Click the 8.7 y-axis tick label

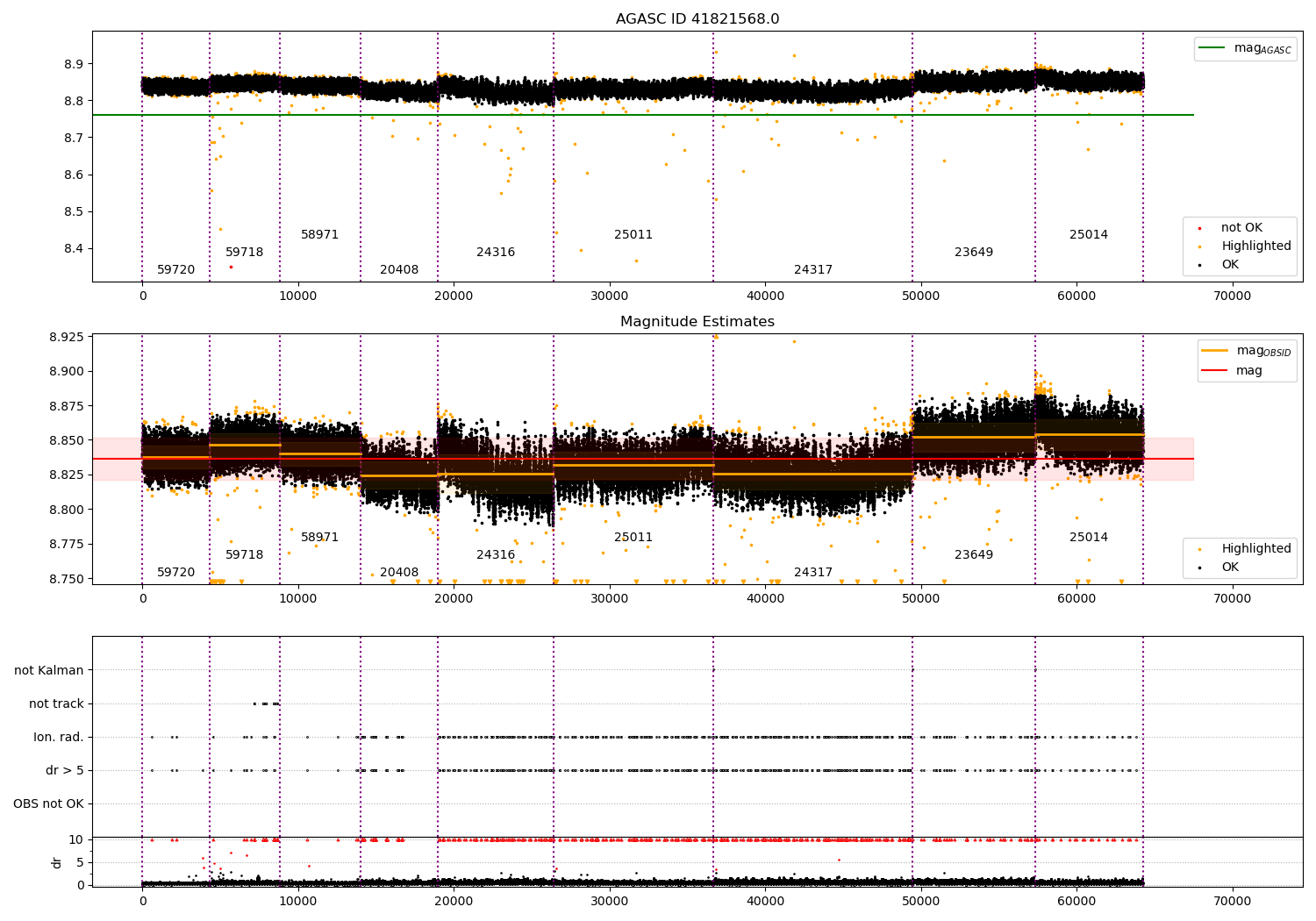coord(74,138)
